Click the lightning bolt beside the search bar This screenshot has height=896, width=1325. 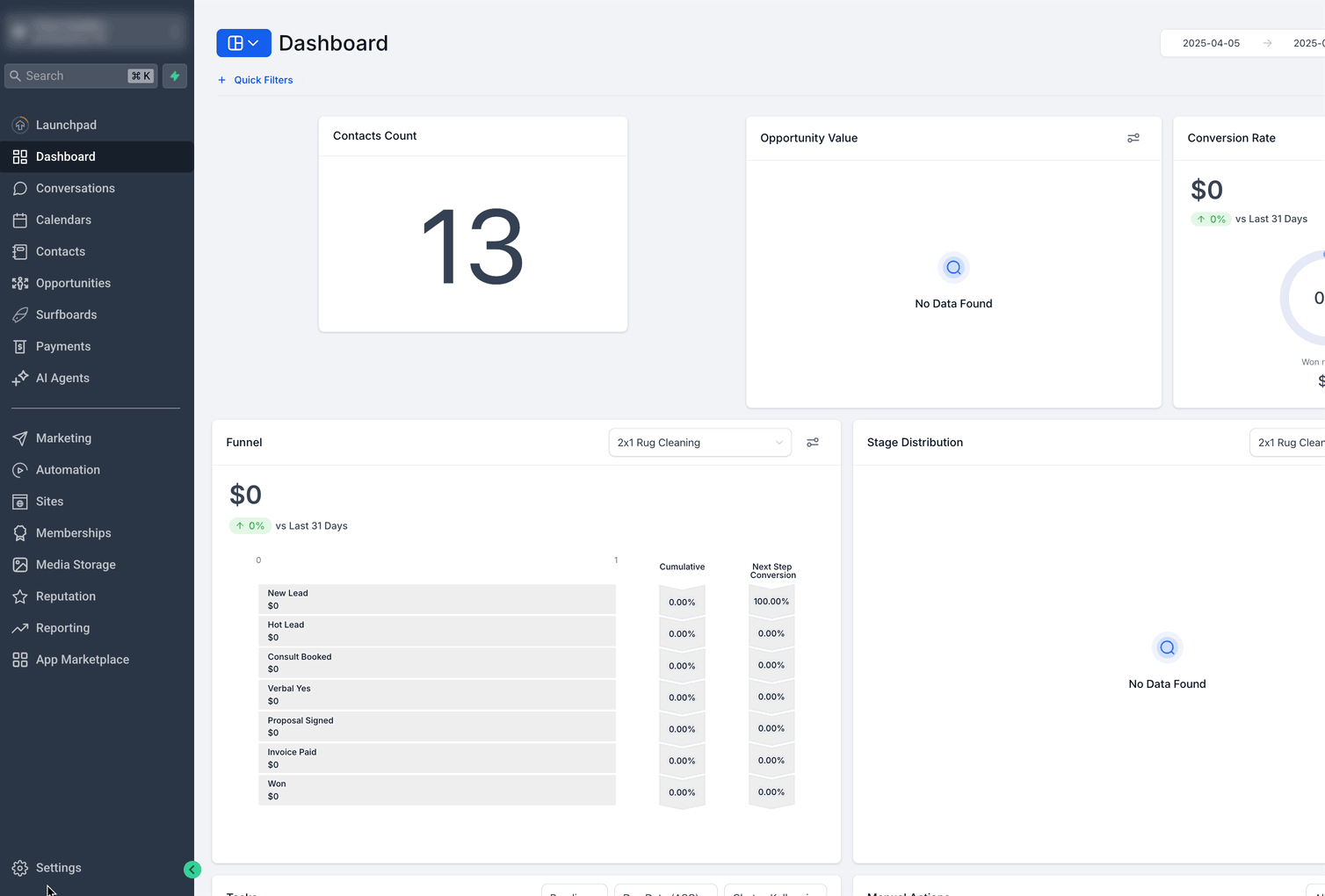(174, 76)
